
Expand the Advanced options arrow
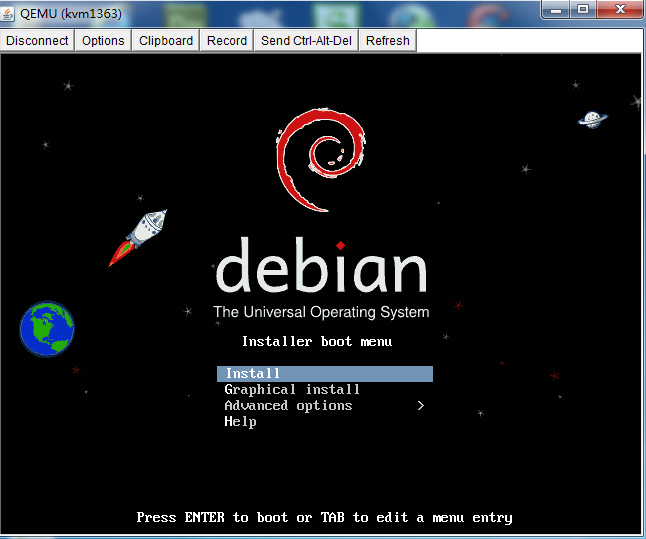click(421, 406)
